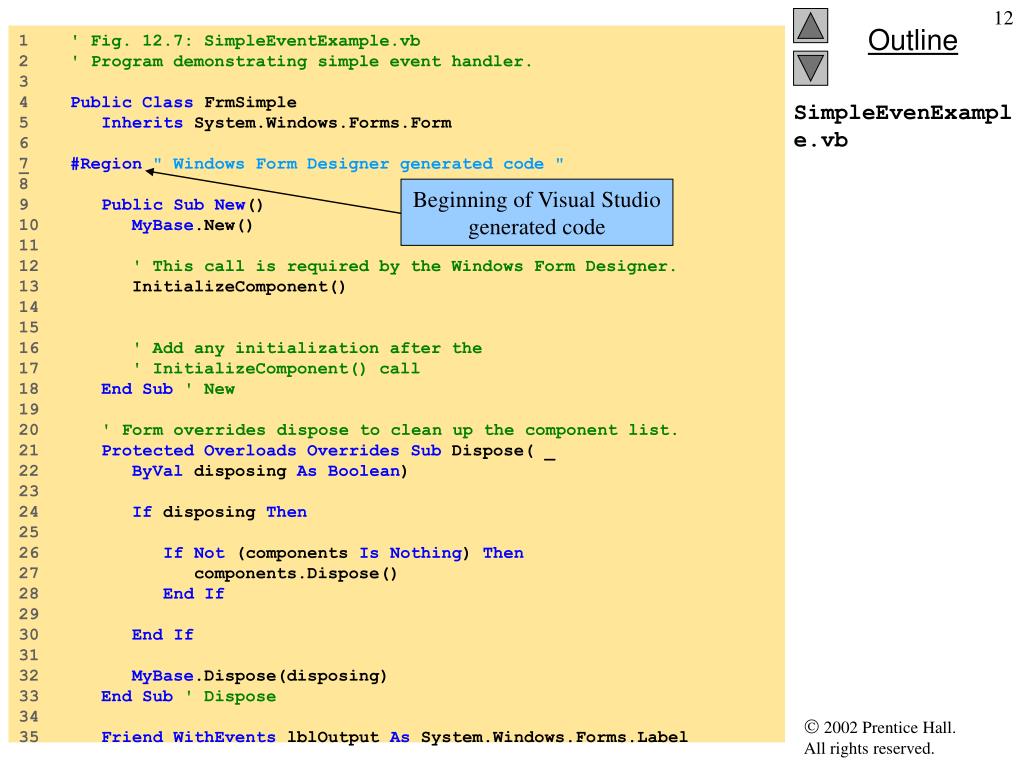Click 'Public Class FrmSimple' code line
Viewport: 1024px width, 768px height.
point(184,103)
